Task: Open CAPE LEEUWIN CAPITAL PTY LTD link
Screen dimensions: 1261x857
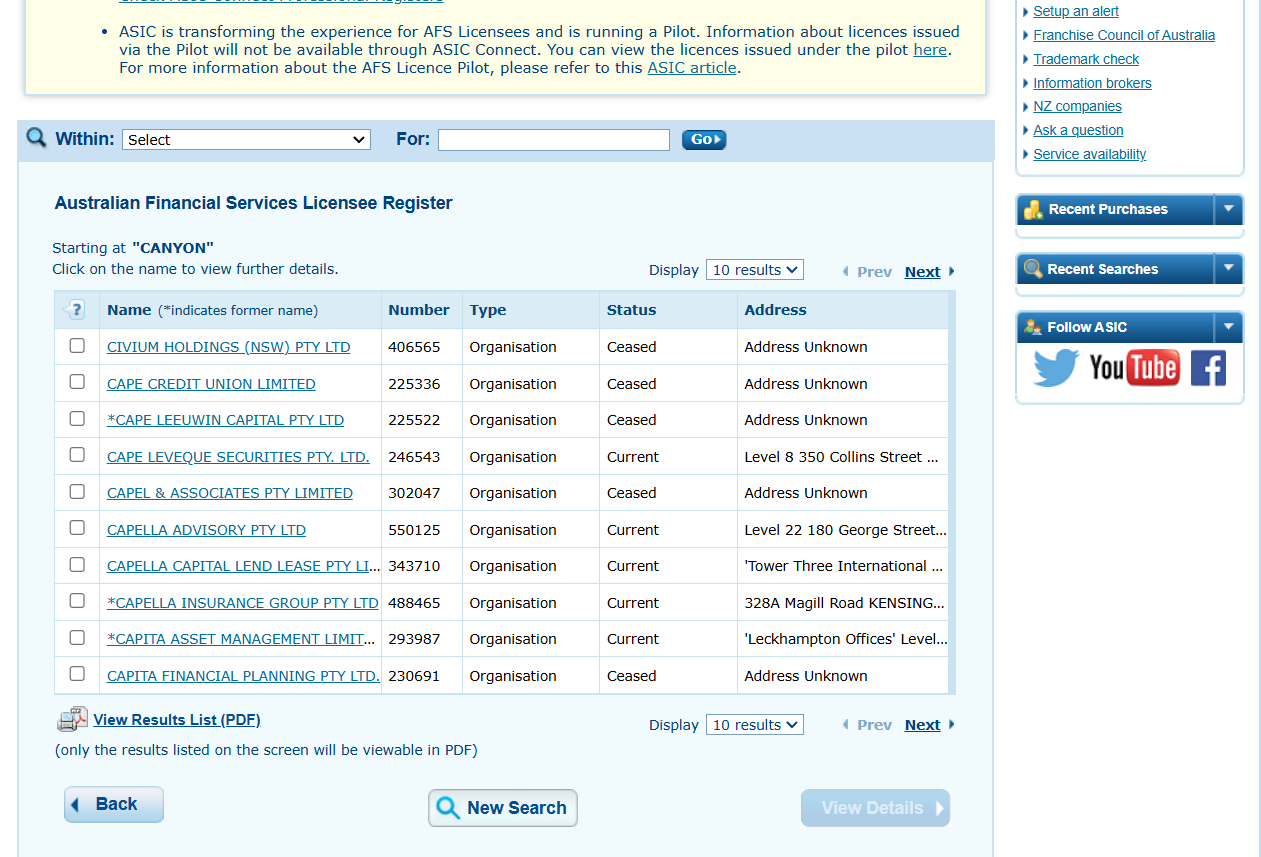Action: pyautogui.click(x=225, y=420)
